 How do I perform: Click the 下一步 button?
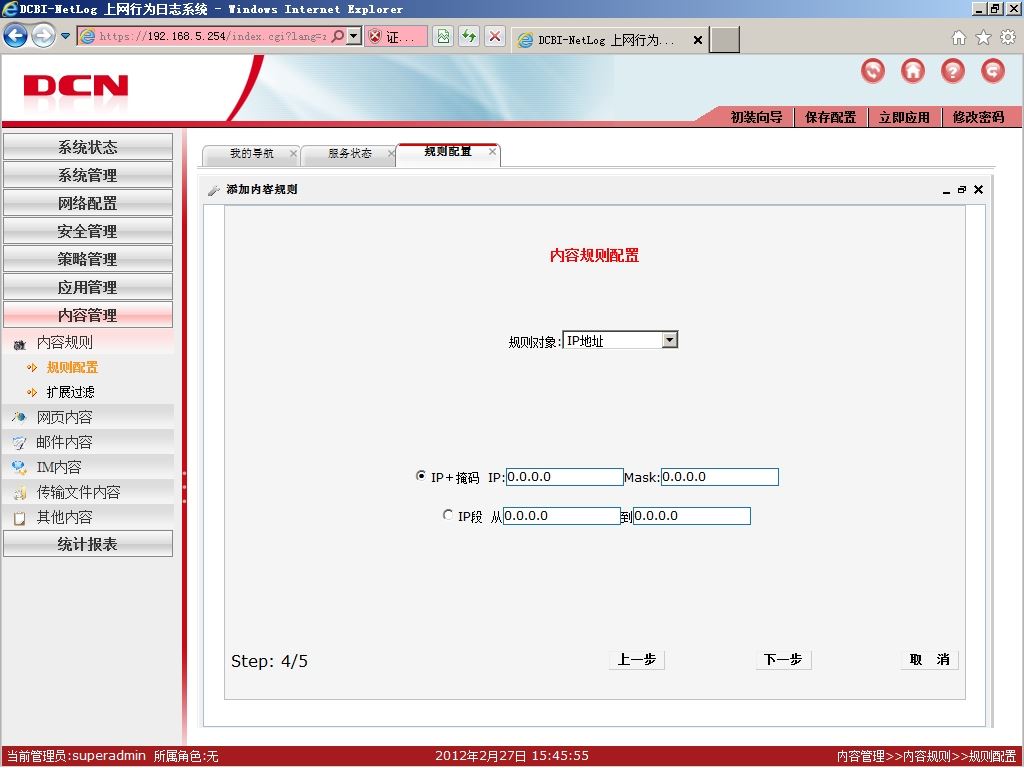pyautogui.click(x=783, y=660)
